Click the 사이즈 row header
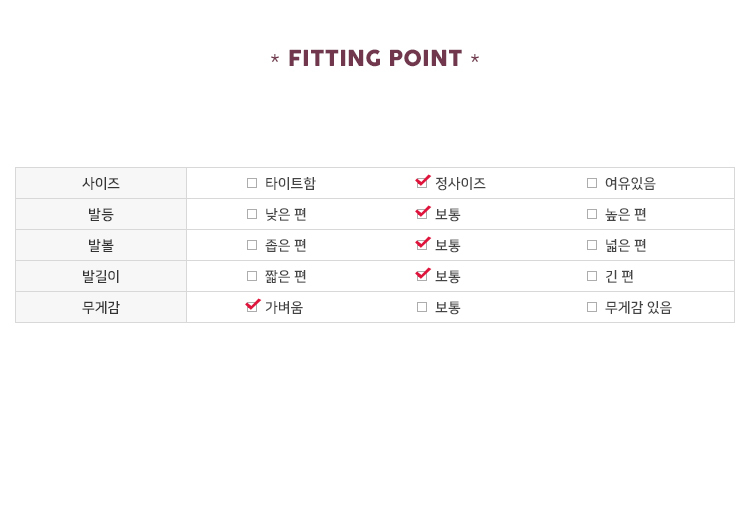The image size is (750, 523). tap(101, 183)
